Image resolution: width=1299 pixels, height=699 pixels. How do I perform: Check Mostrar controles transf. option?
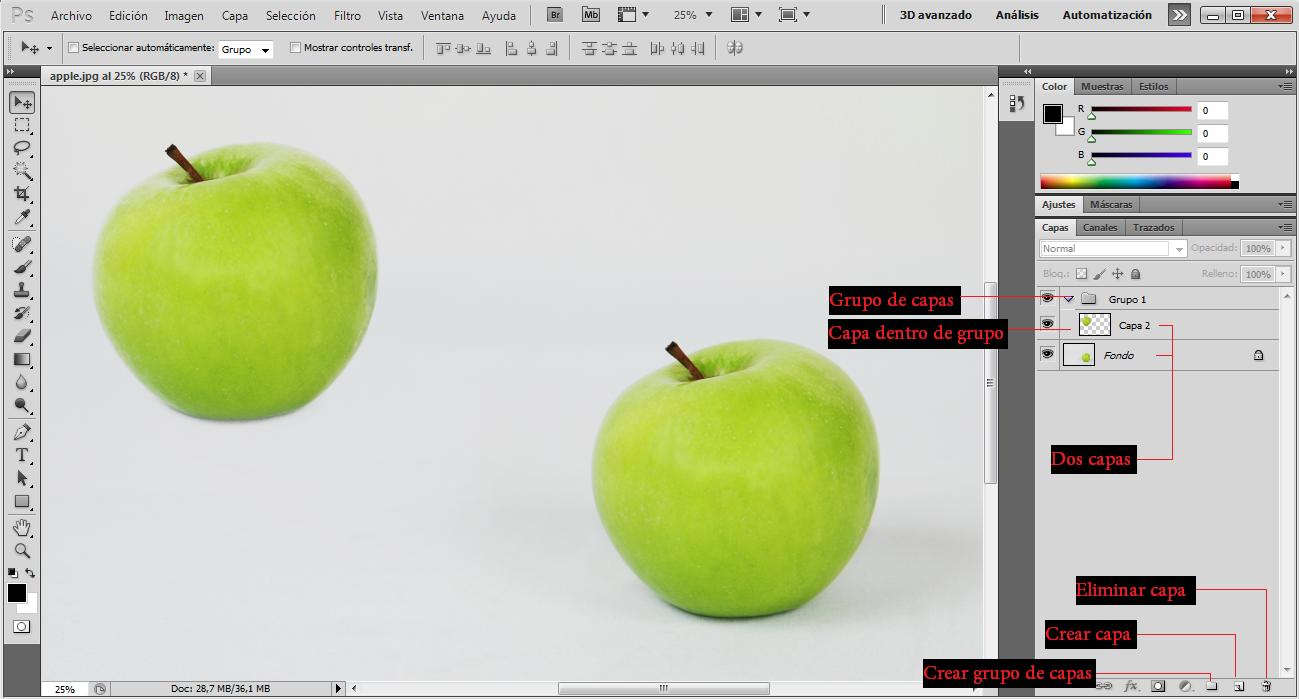[x=296, y=46]
